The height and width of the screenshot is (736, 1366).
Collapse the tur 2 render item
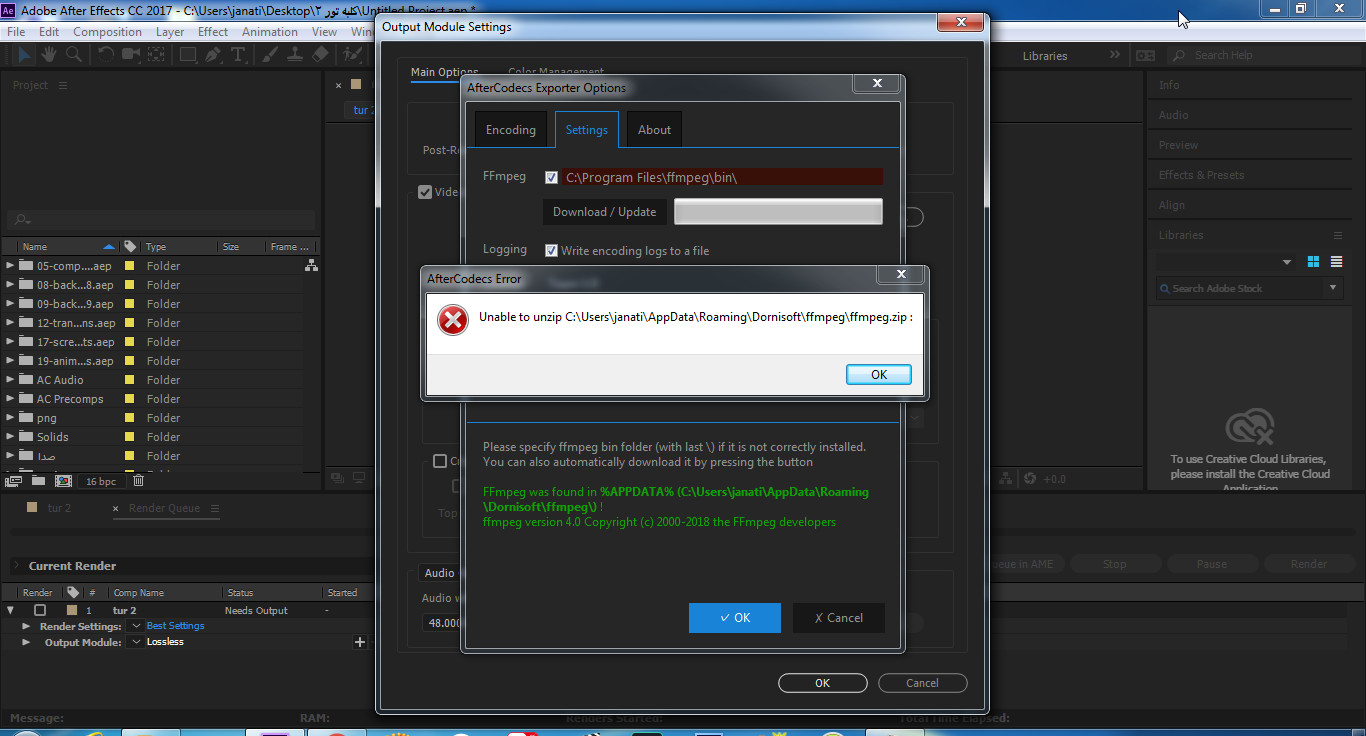11,610
